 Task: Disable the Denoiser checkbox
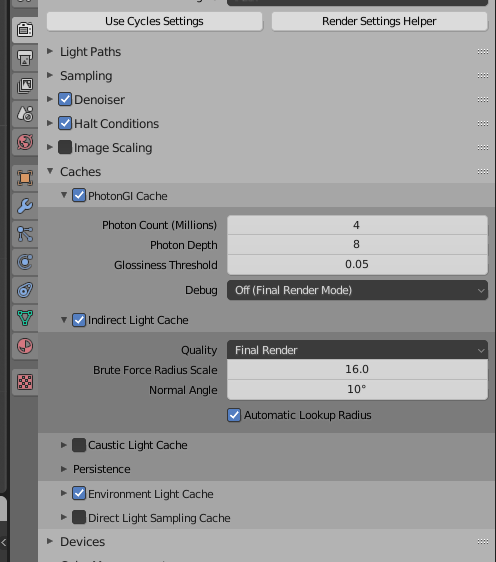[65, 99]
